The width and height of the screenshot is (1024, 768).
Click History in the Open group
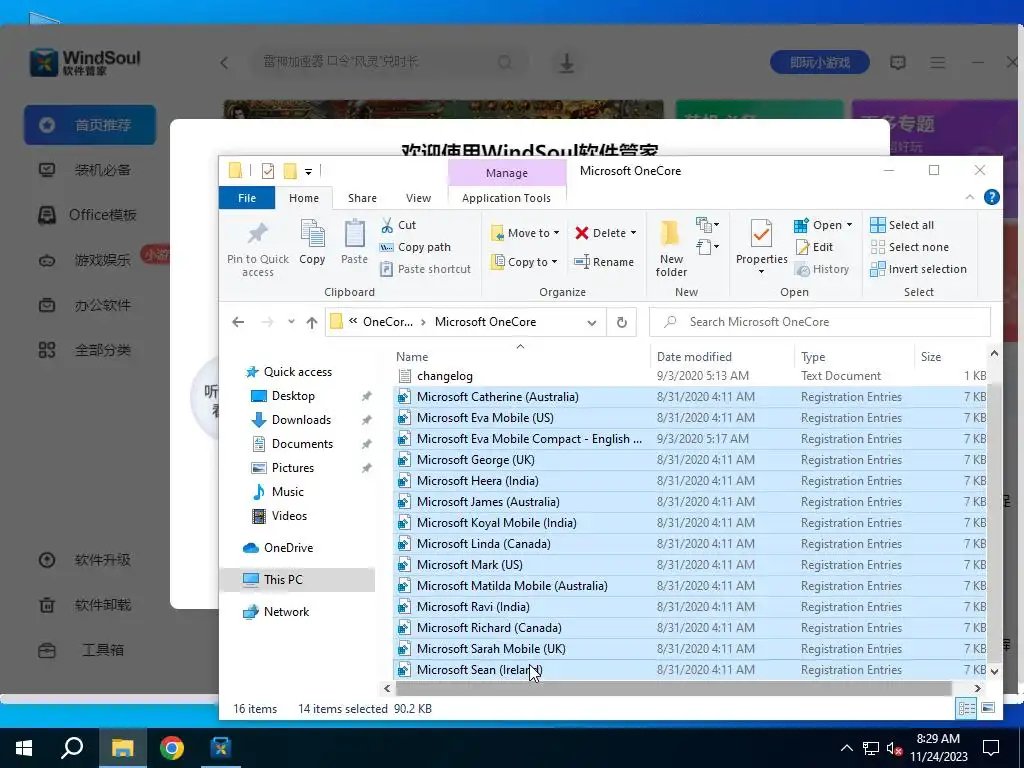point(822,269)
